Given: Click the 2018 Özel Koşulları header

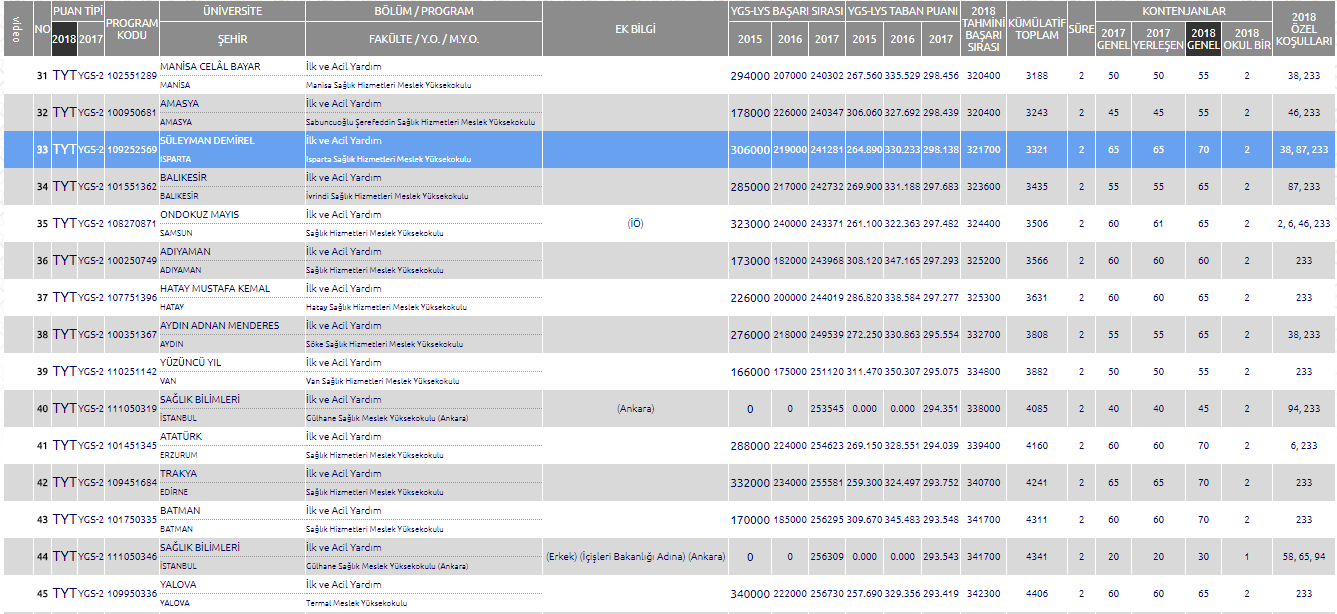Looking at the screenshot, I should coord(1303,30).
